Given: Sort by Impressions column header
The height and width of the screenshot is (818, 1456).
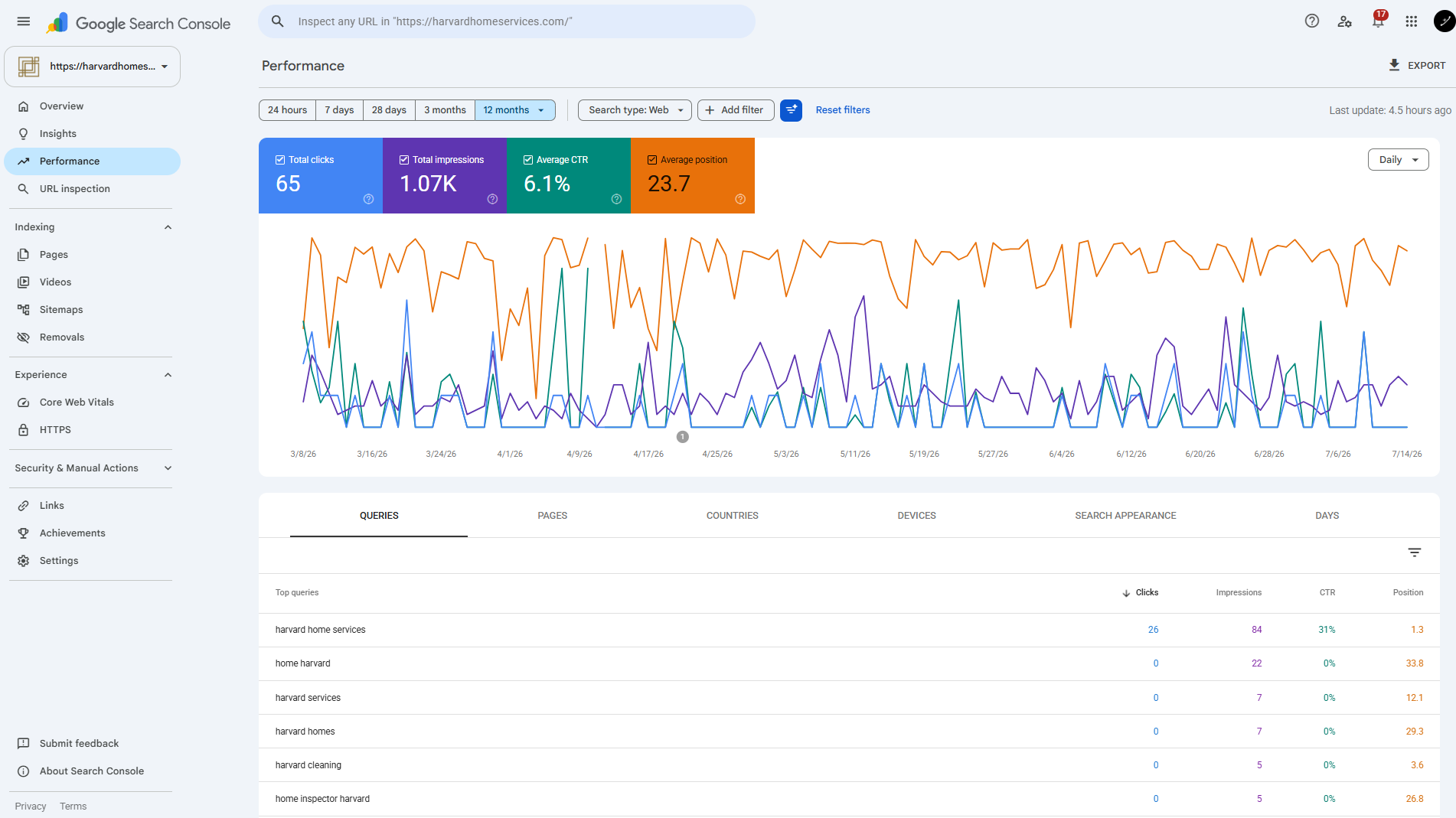Looking at the screenshot, I should [1239, 593].
